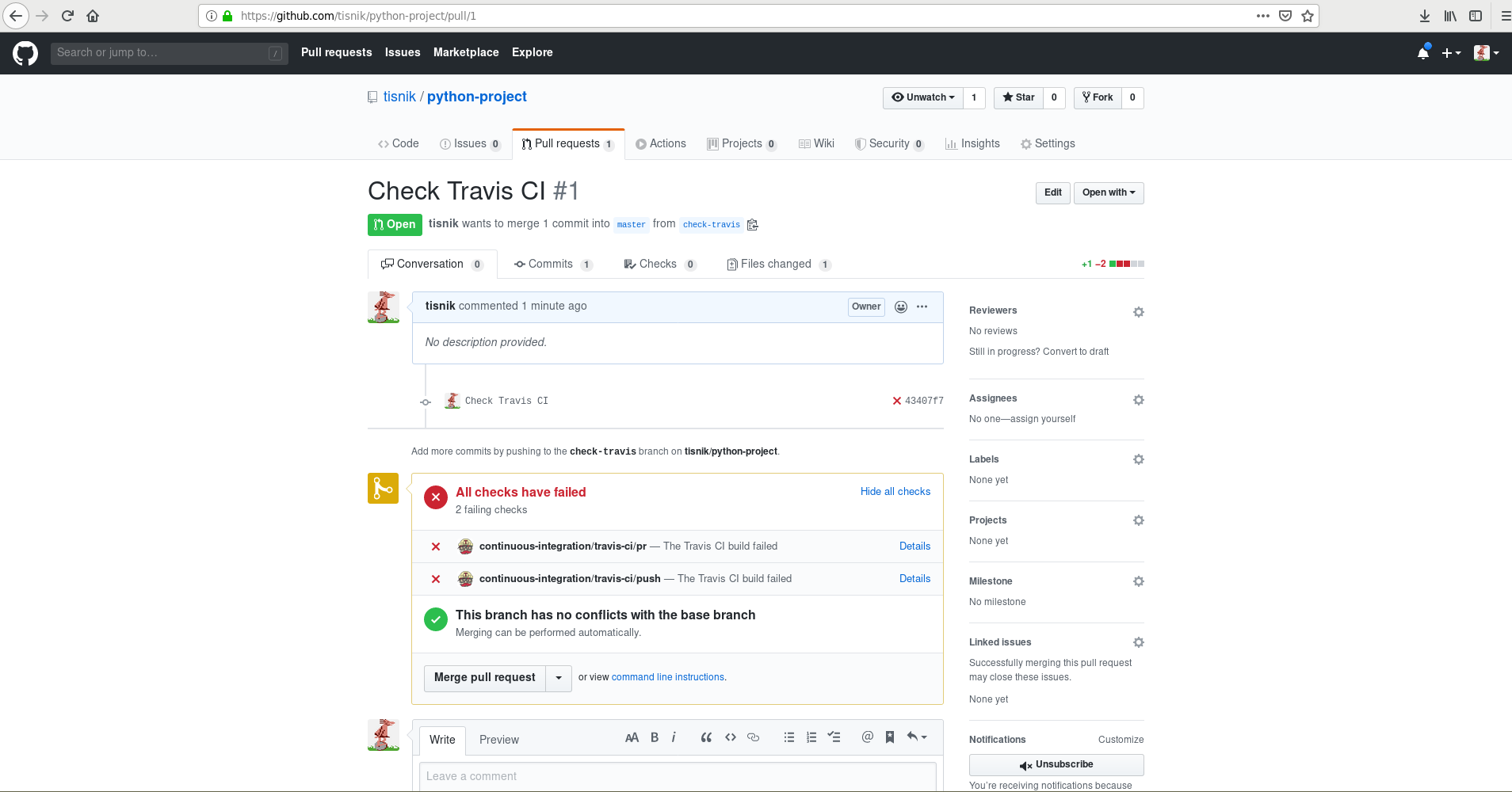The width and height of the screenshot is (1512, 792).
Task: Open the Projects sidebar gear settings
Action: 1139,520
